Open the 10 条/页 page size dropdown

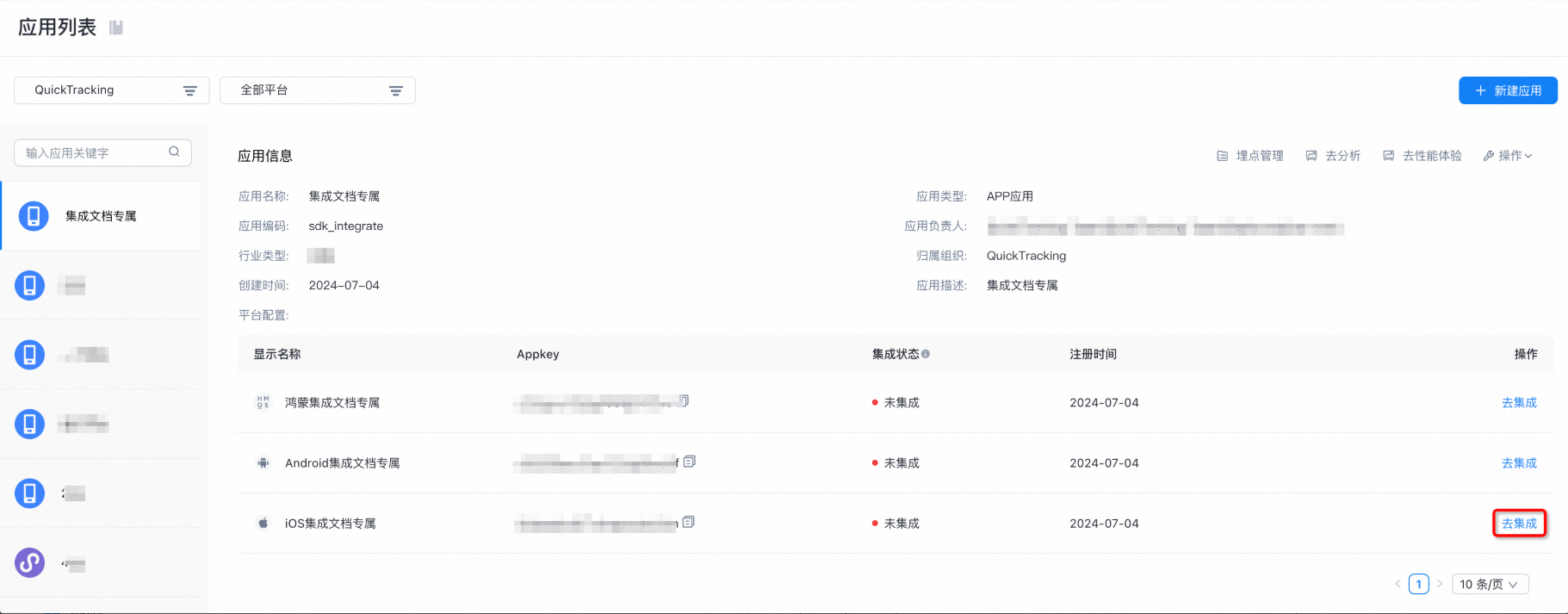tap(1491, 584)
